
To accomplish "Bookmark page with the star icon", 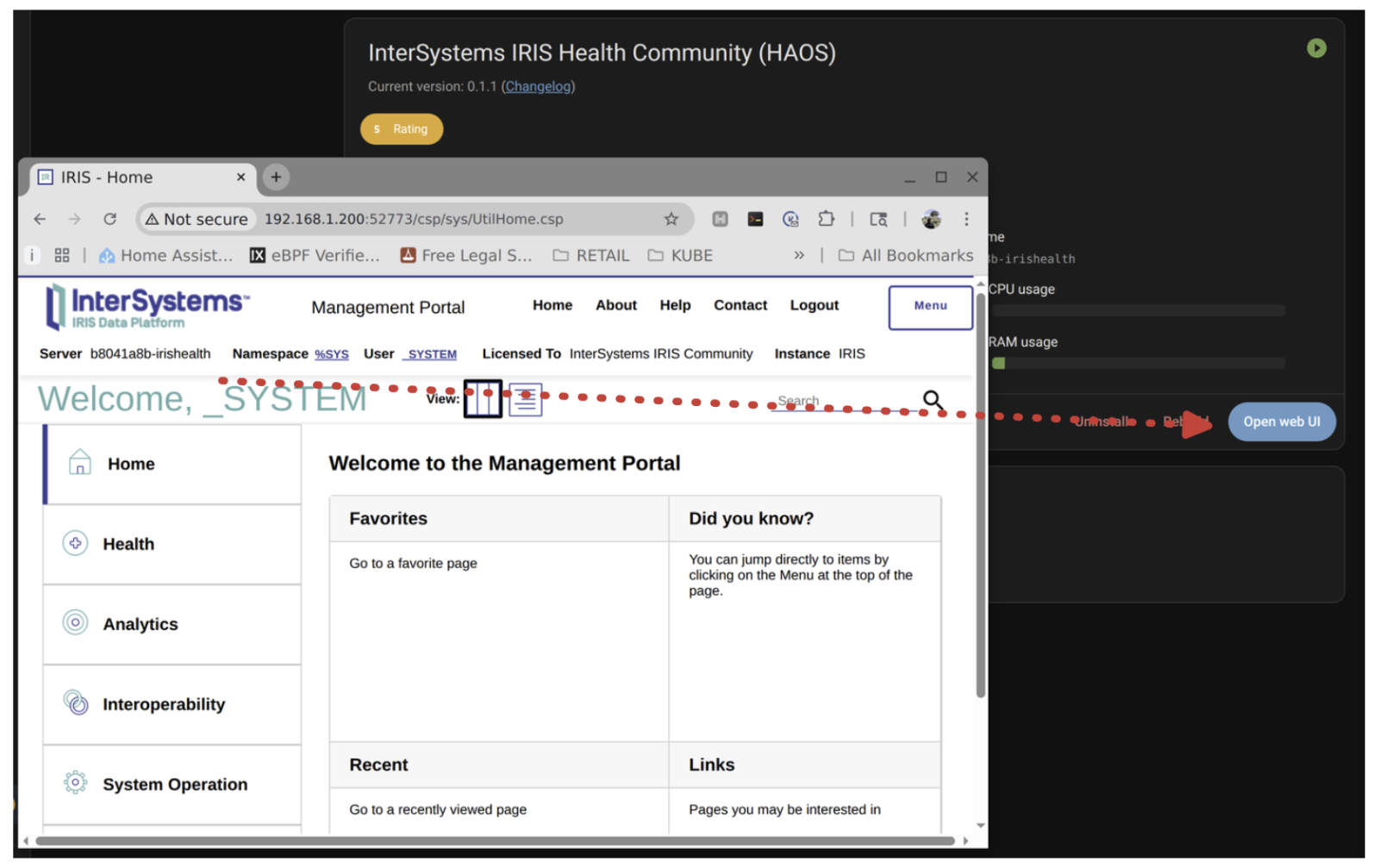I will 671,219.
